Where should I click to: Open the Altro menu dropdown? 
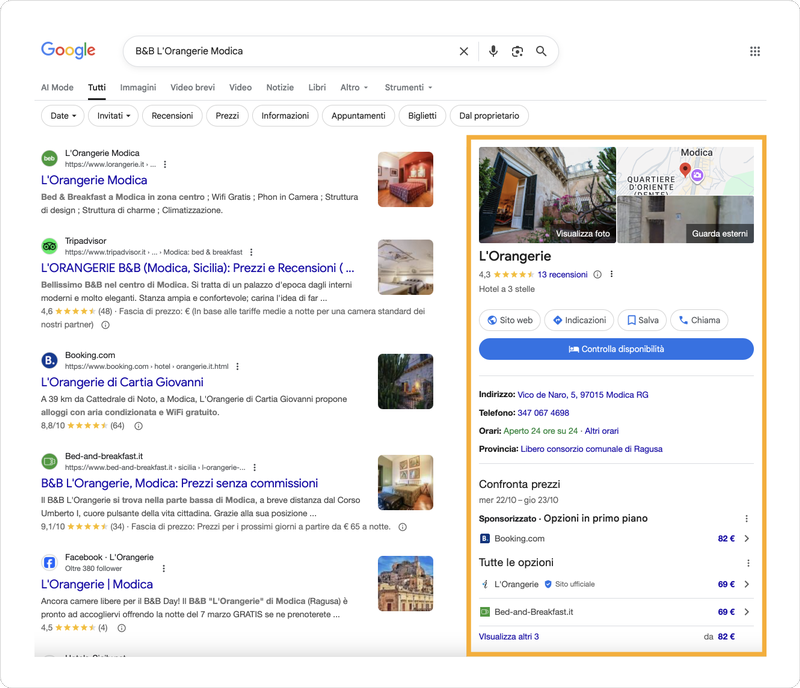tap(354, 88)
